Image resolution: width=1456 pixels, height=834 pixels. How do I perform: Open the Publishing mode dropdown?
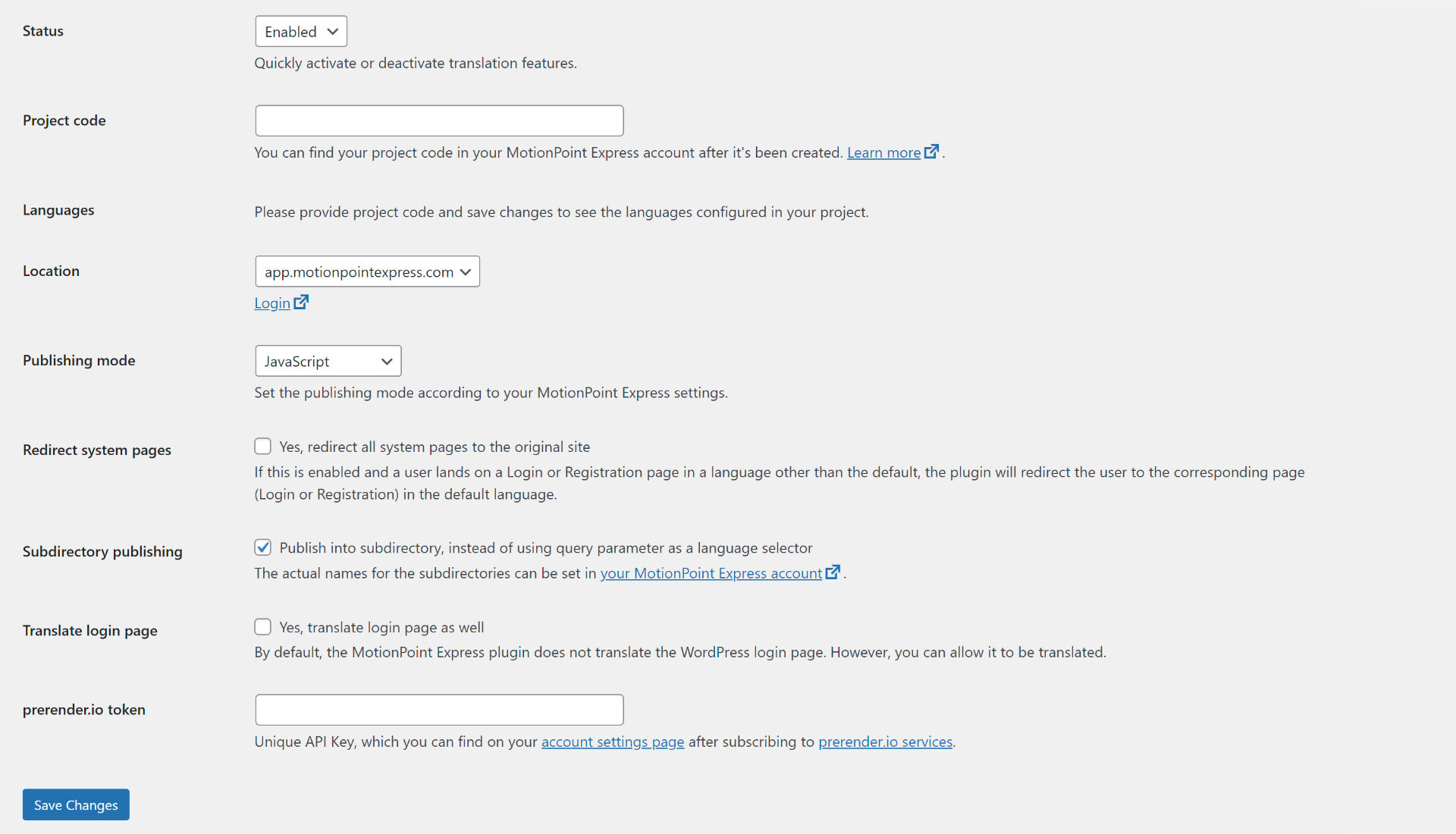(x=327, y=361)
